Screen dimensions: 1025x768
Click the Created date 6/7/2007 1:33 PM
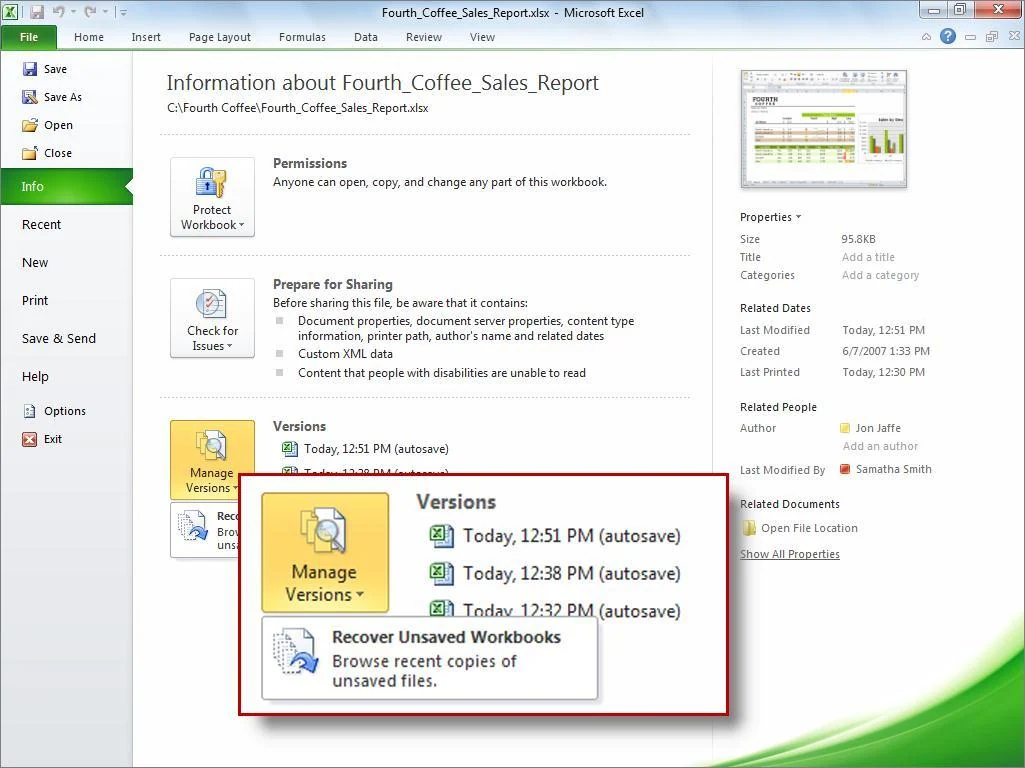[x=886, y=351]
